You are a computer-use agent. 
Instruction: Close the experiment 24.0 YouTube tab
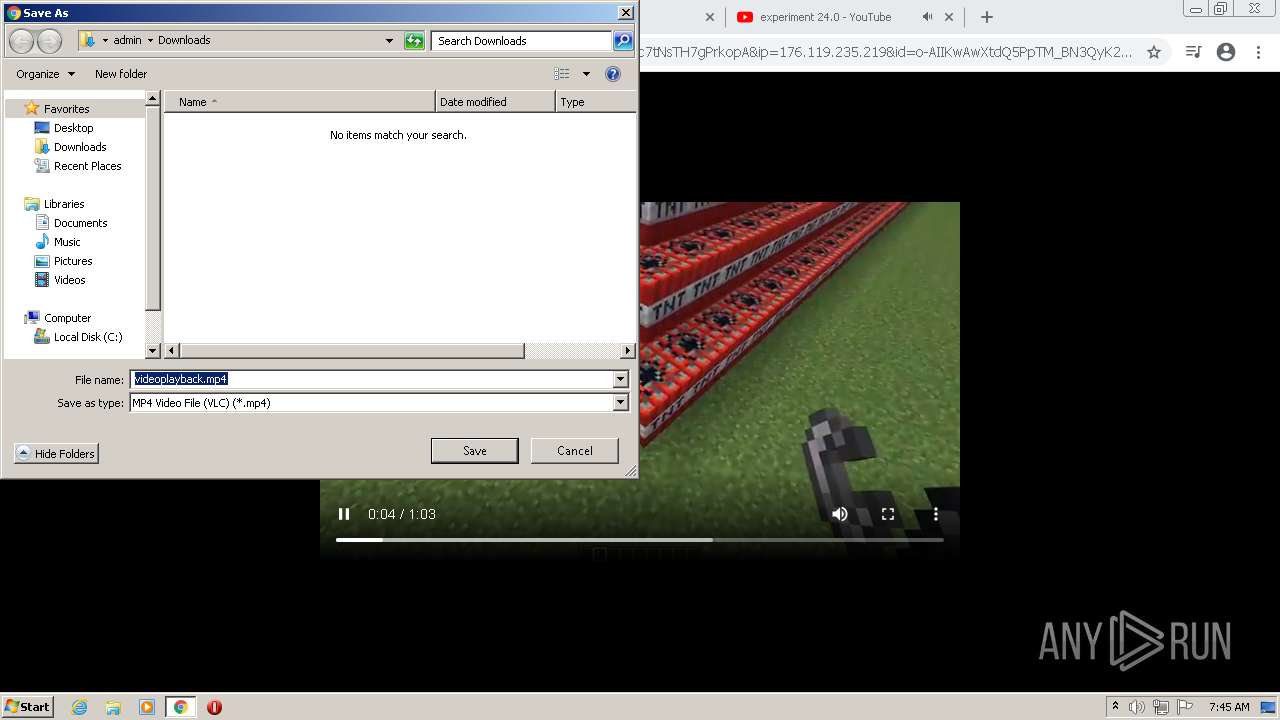(948, 17)
